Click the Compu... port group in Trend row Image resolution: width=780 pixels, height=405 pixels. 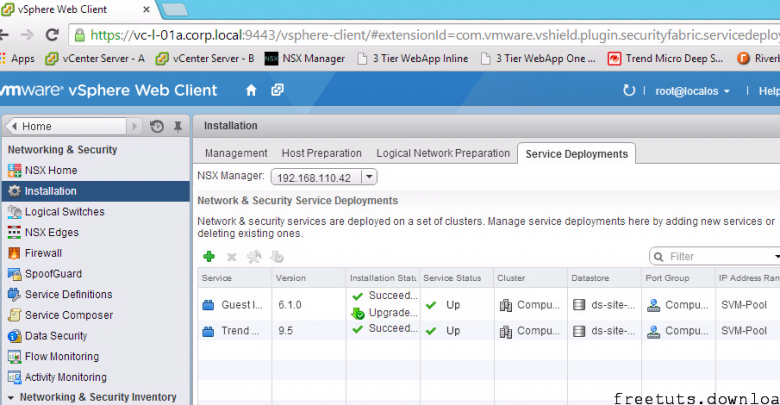point(678,331)
